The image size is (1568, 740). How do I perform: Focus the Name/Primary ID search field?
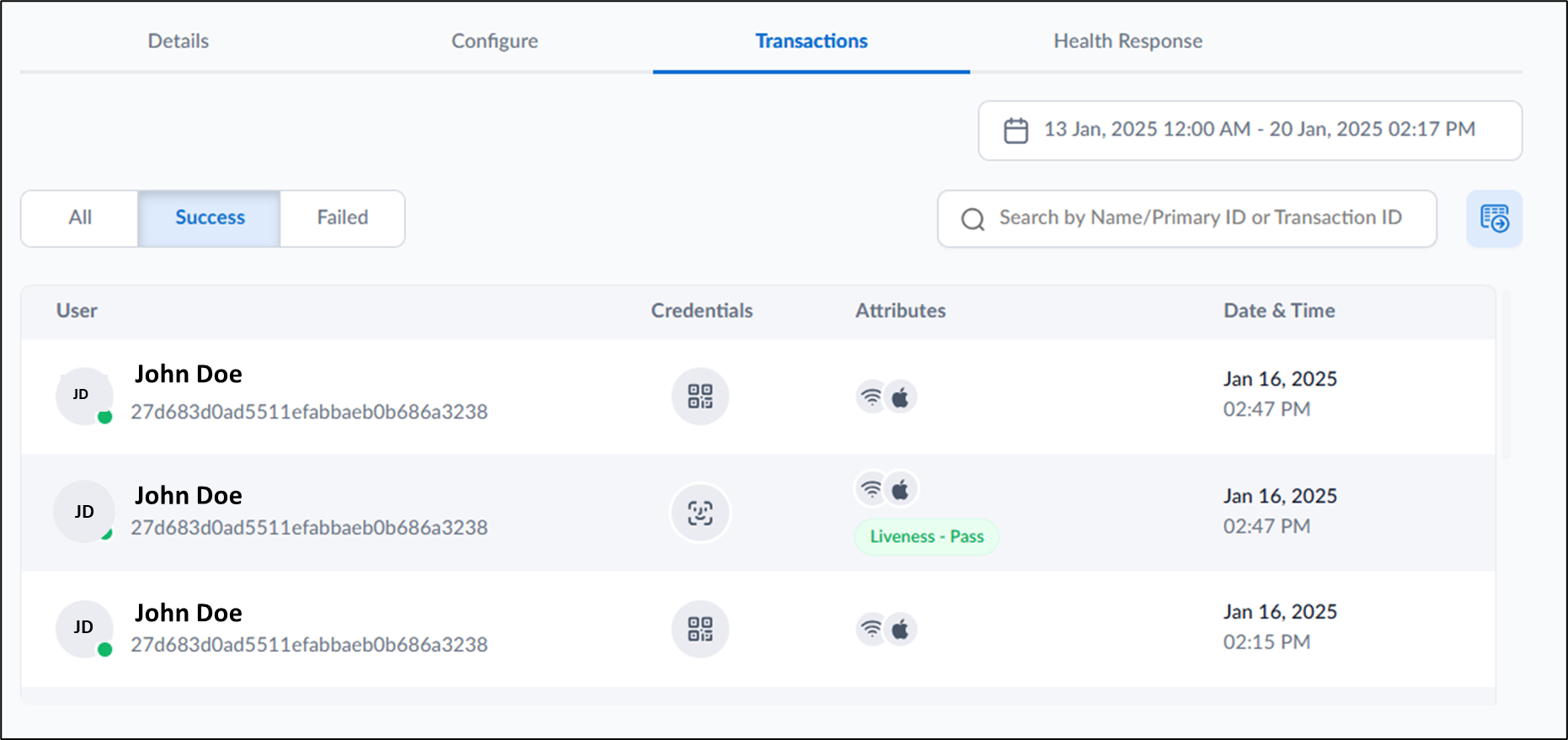pos(1187,219)
